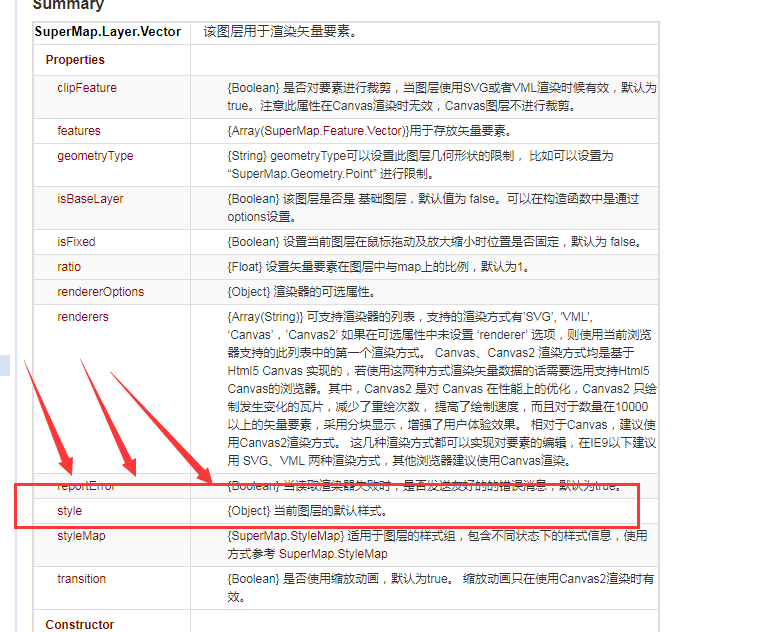The image size is (765, 632).
Task: Click the isBaseLayer description mentioning options设置
Action: (433, 207)
